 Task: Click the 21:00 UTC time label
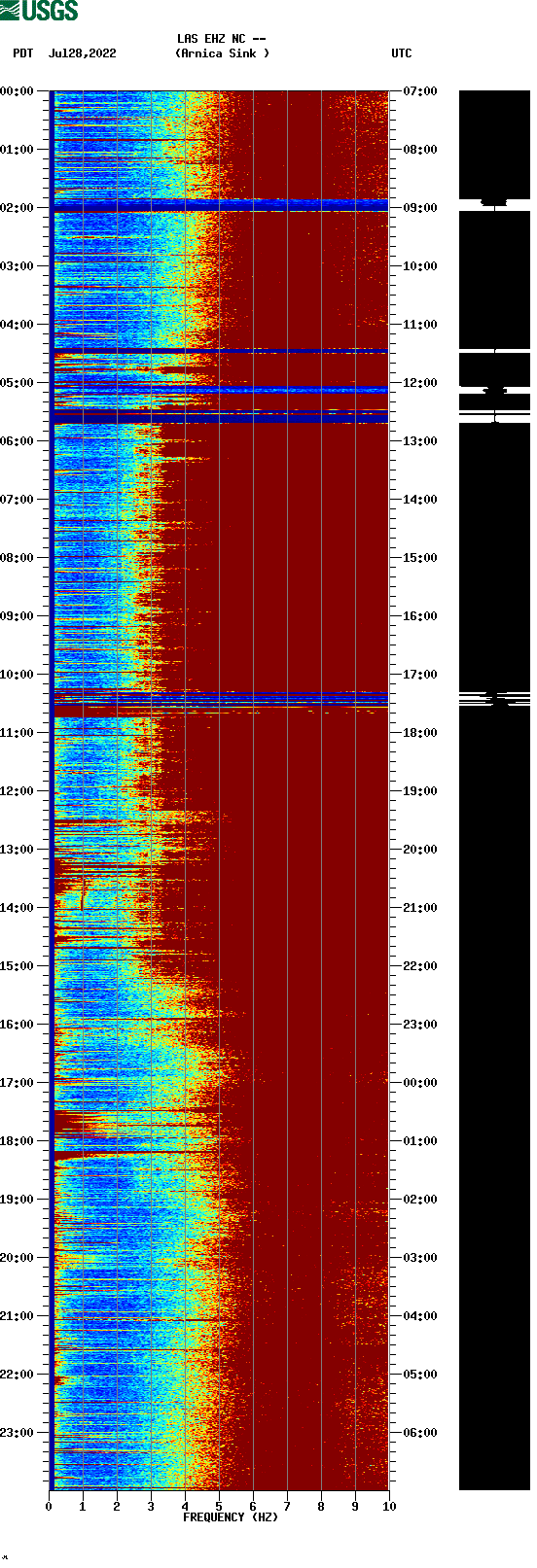click(420, 908)
